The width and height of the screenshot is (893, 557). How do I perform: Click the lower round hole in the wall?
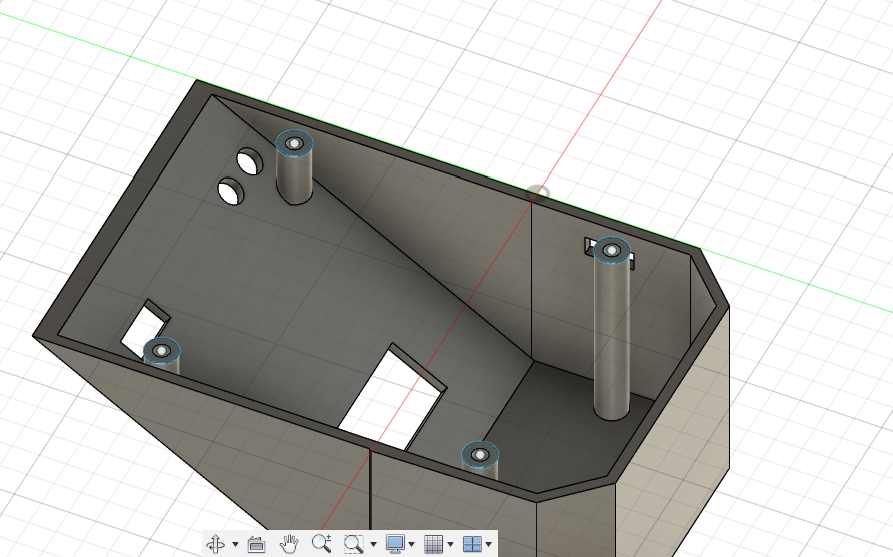point(231,191)
